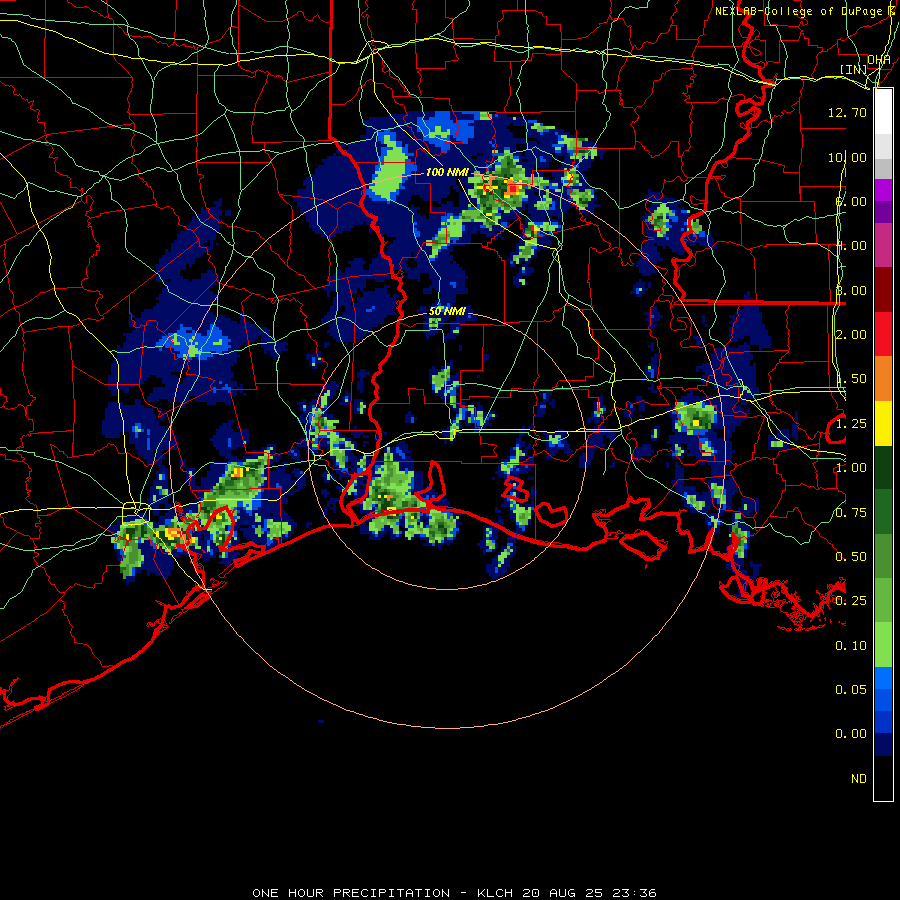Click the 4.00 legend value
The height and width of the screenshot is (900, 900).
(x=851, y=246)
